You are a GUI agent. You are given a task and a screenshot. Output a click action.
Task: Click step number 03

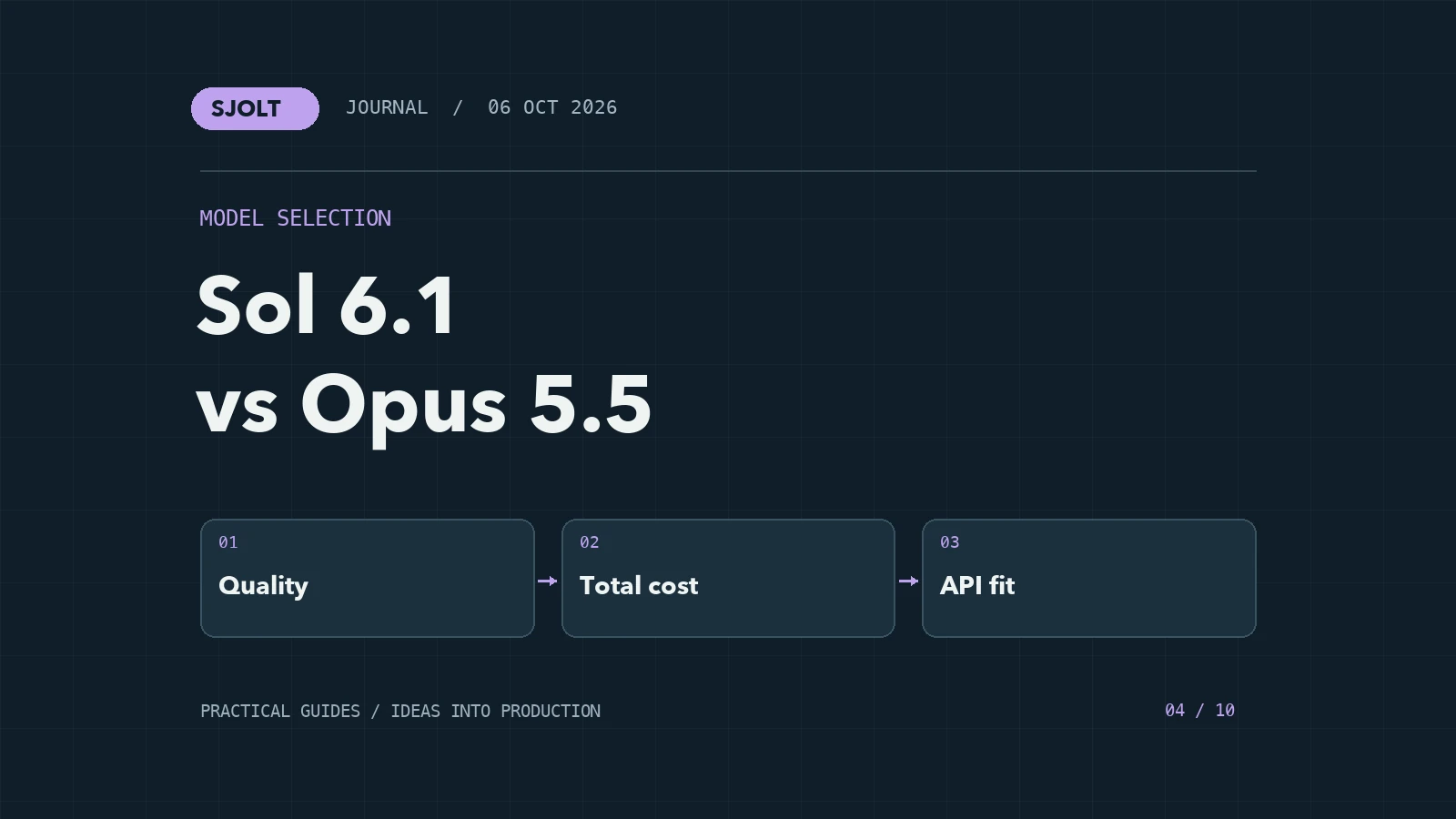click(x=950, y=542)
